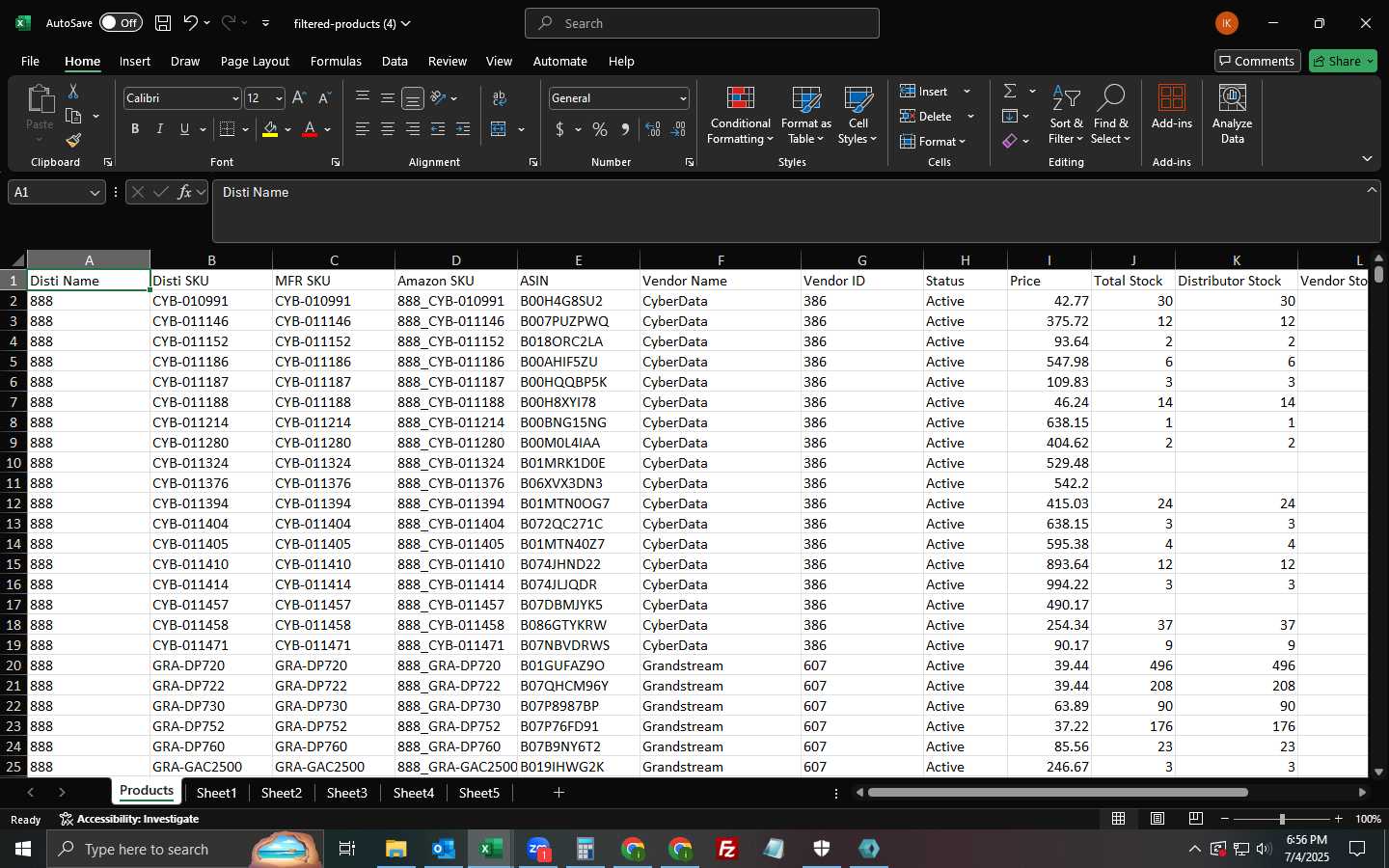Click the Increase Decimal icon
The image size is (1389, 868).
(653, 129)
